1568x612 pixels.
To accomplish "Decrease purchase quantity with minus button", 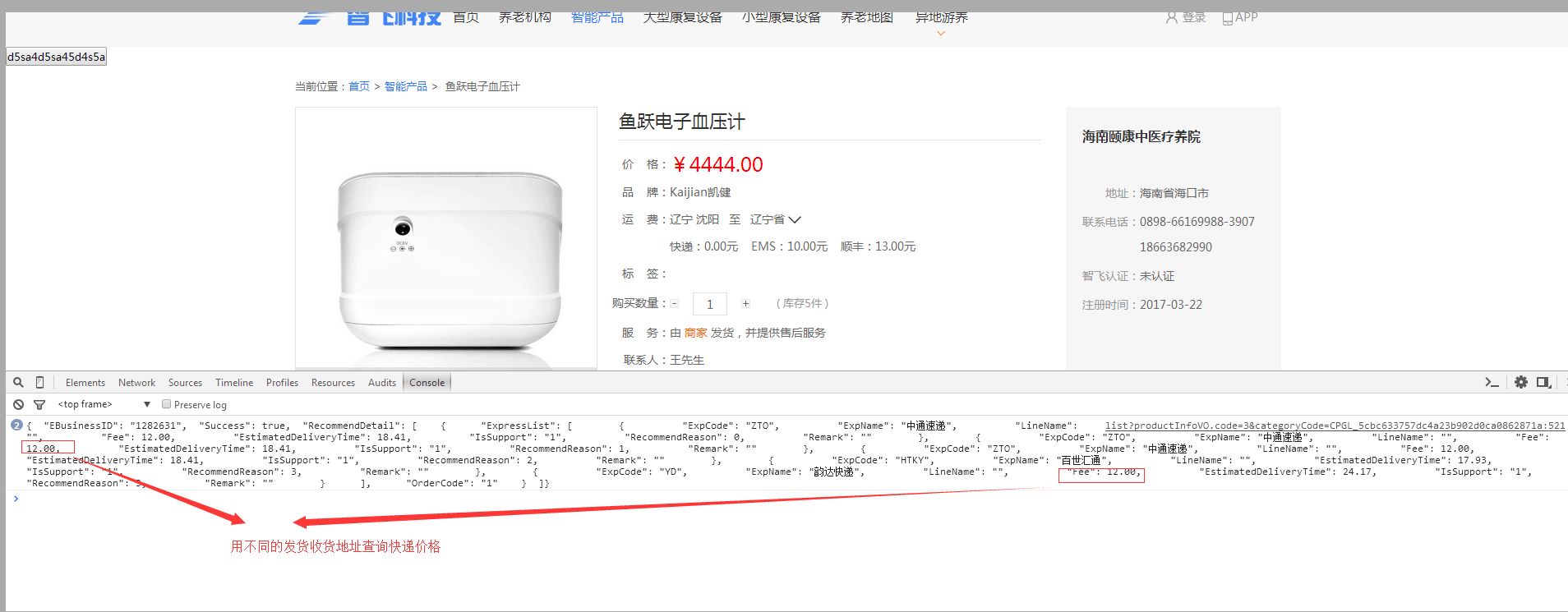I will click(675, 304).
